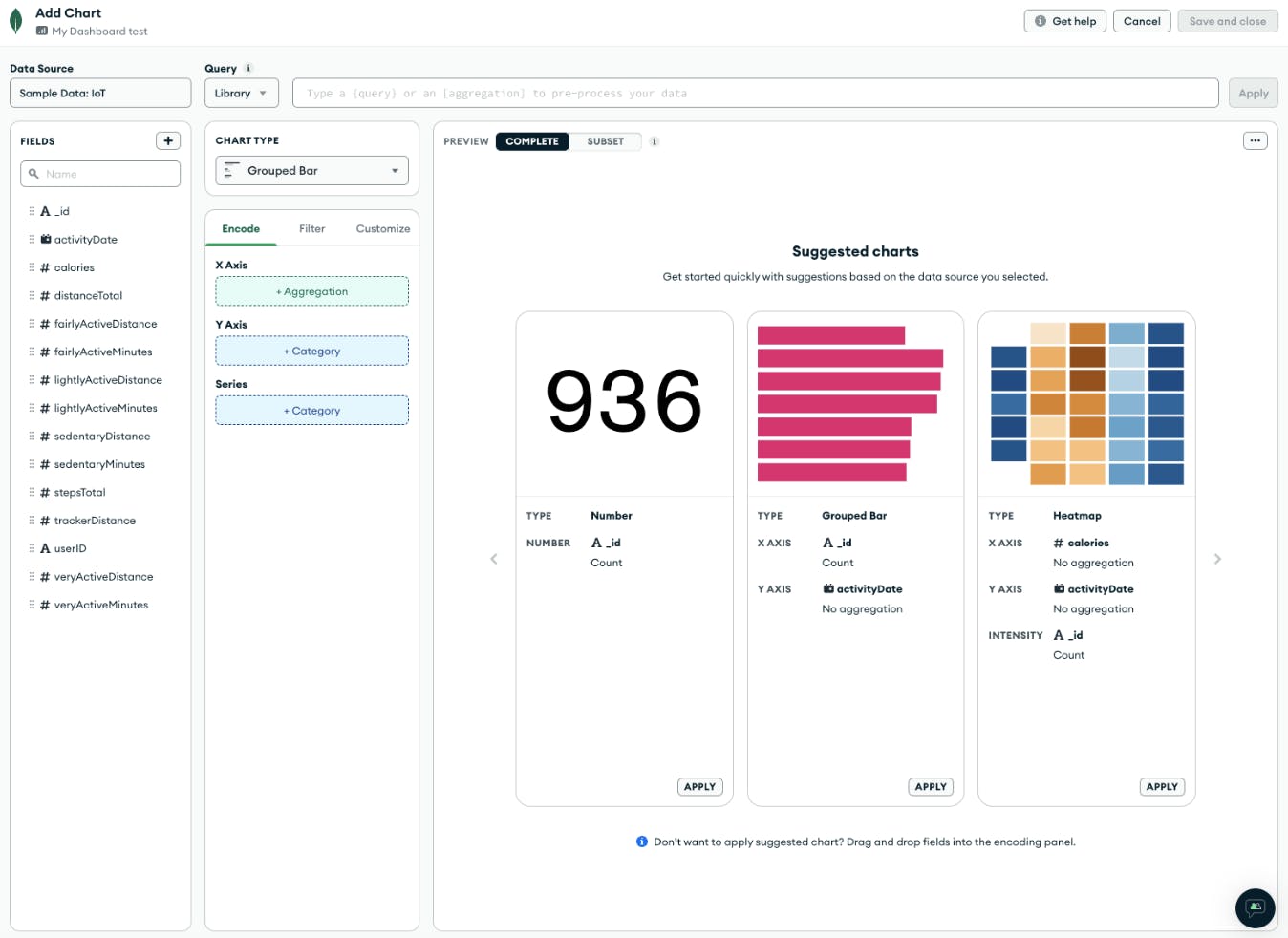Image resolution: width=1288 pixels, height=938 pixels.
Task: Switch to the Filter tab
Action: pyautogui.click(x=311, y=228)
